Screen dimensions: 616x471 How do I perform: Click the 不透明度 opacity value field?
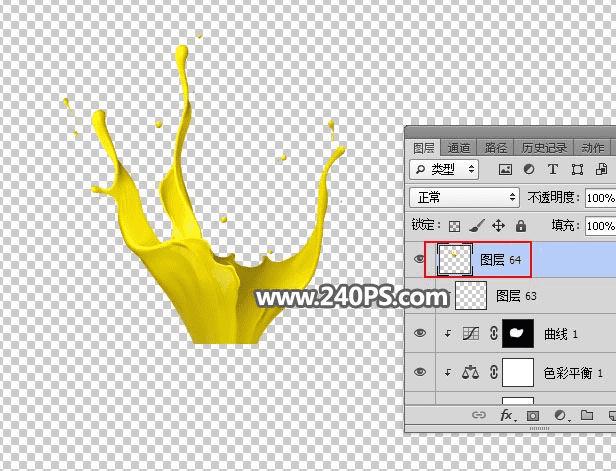pyautogui.click(x=600, y=198)
